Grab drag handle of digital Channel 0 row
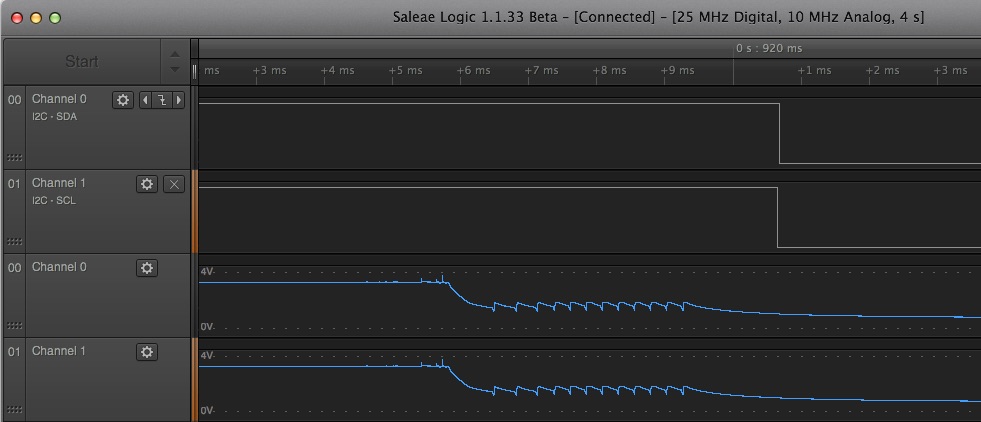 point(14,158)
